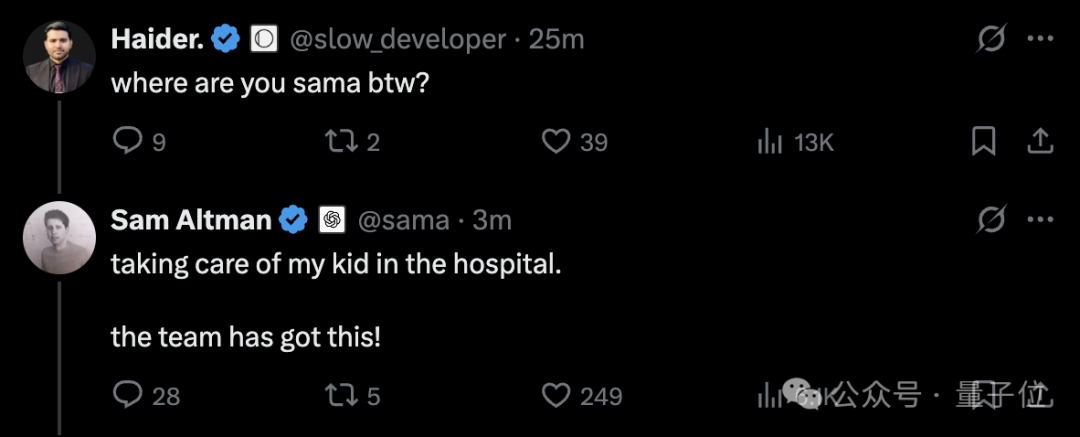This screenshot has width=1080, height=437.
Task: Repost Haider's tweet
Action: click(x=339, y=142)
